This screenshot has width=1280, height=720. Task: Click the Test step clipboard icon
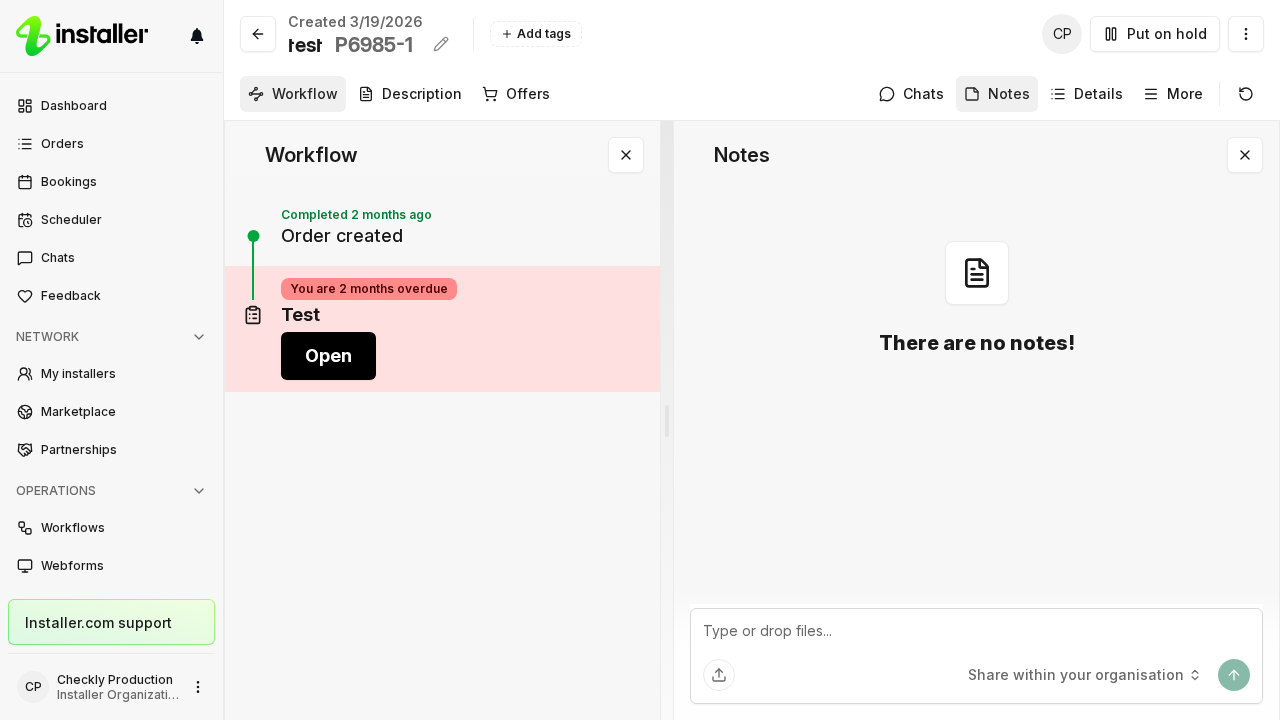(x=253, y=315)
